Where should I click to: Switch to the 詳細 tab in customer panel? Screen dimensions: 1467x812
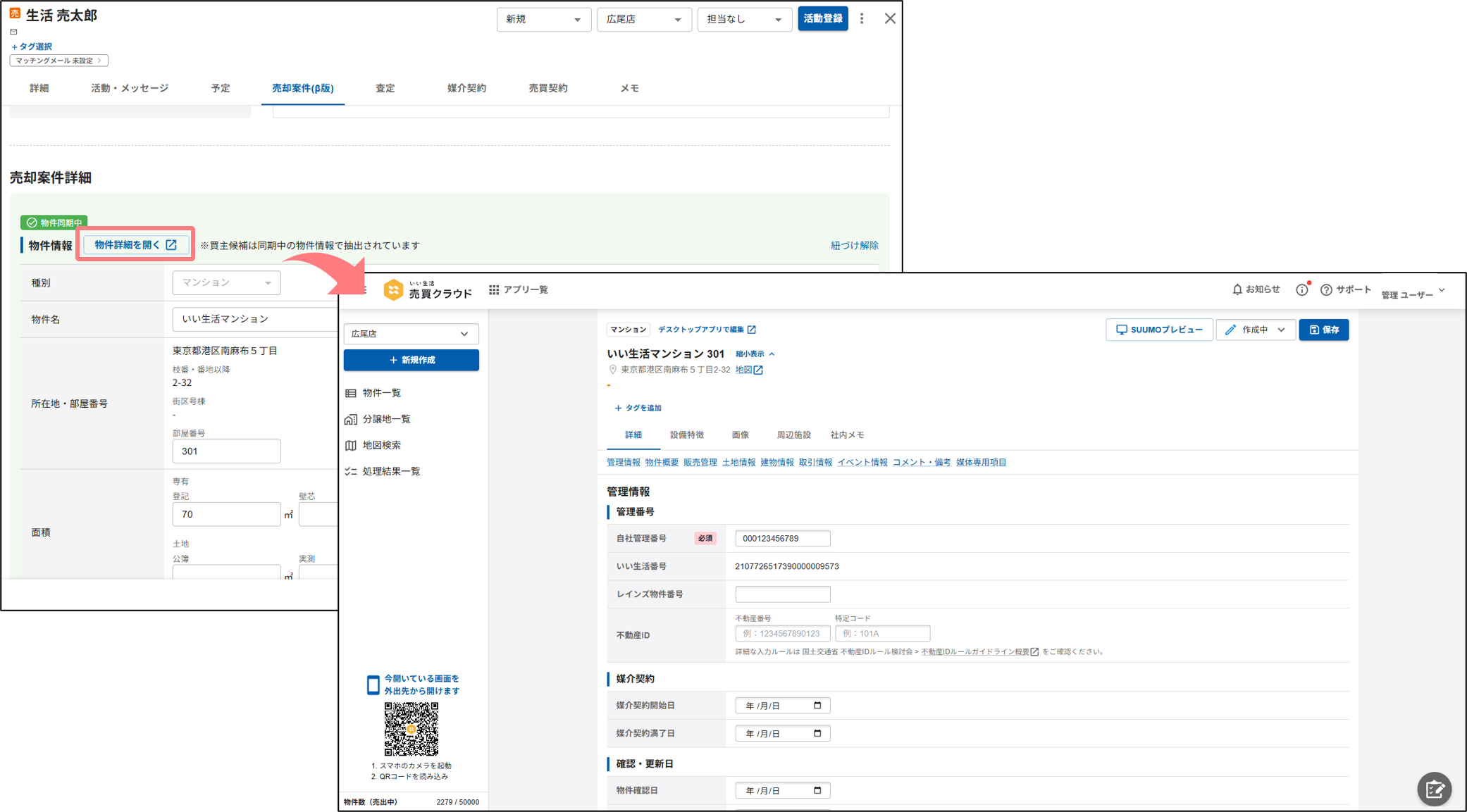(39, 88)
